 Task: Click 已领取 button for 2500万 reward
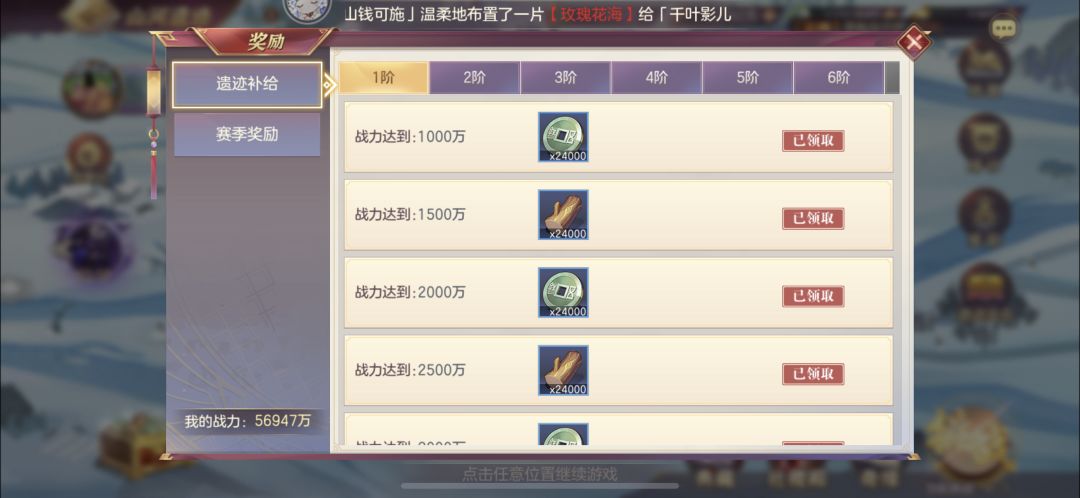813,374
